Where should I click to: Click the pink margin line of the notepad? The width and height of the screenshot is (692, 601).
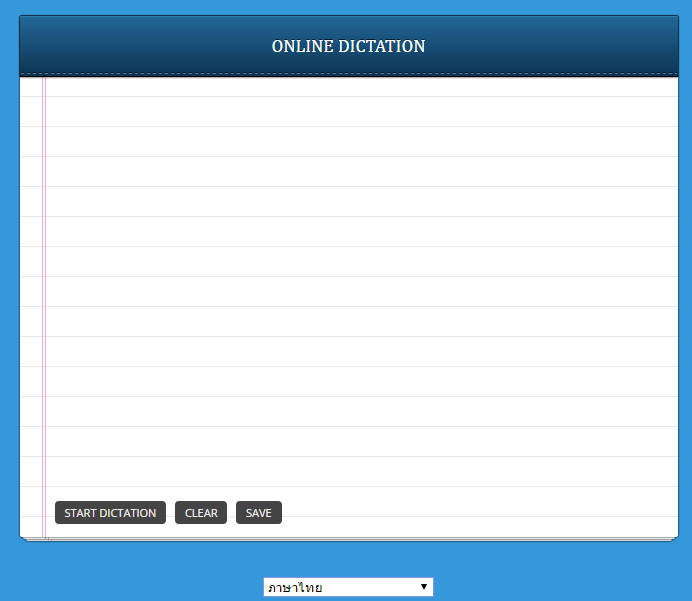point(44,300)
